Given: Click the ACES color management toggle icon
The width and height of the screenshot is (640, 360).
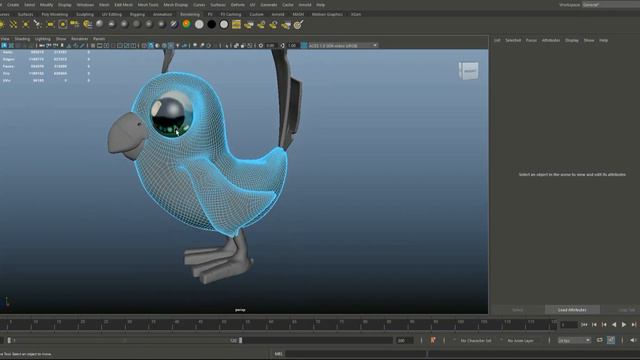Looking at the screenshot, I should pos(304,45).
